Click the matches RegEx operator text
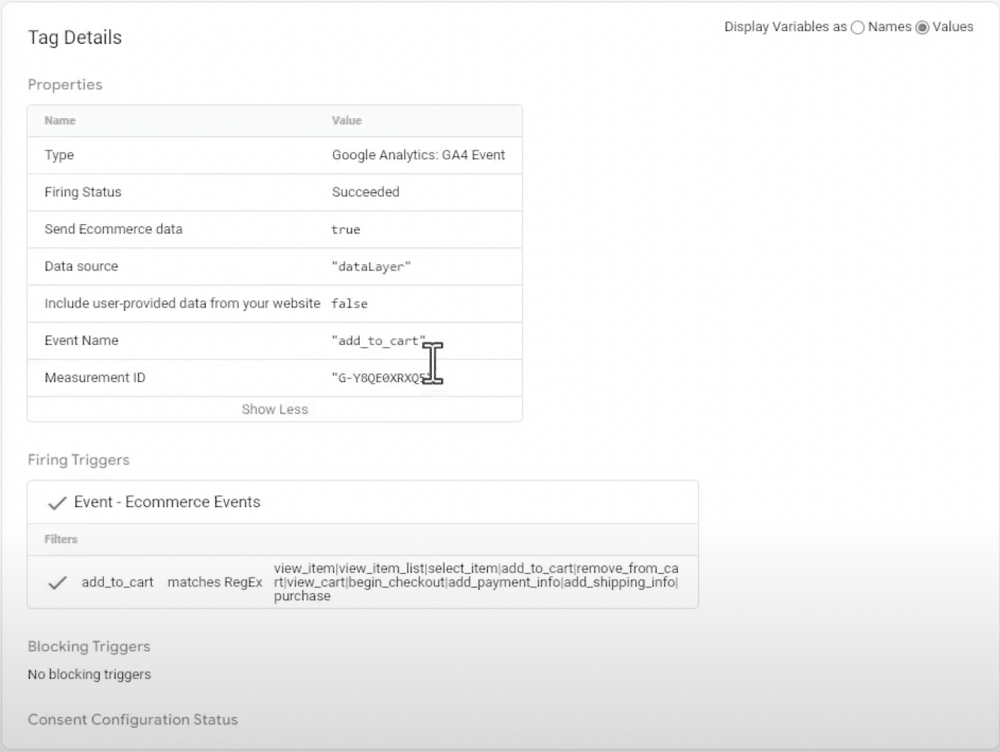1000x752 pixels. (x=215, y=582)
